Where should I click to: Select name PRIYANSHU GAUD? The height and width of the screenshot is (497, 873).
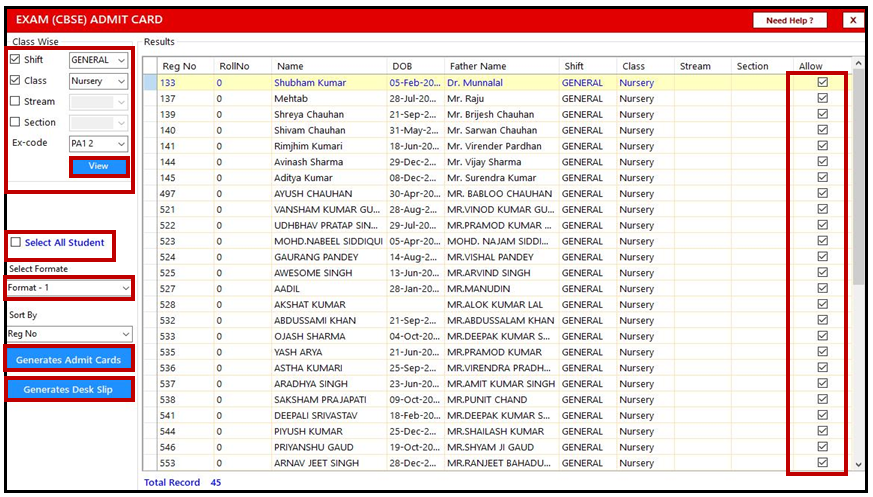(313, 447)
